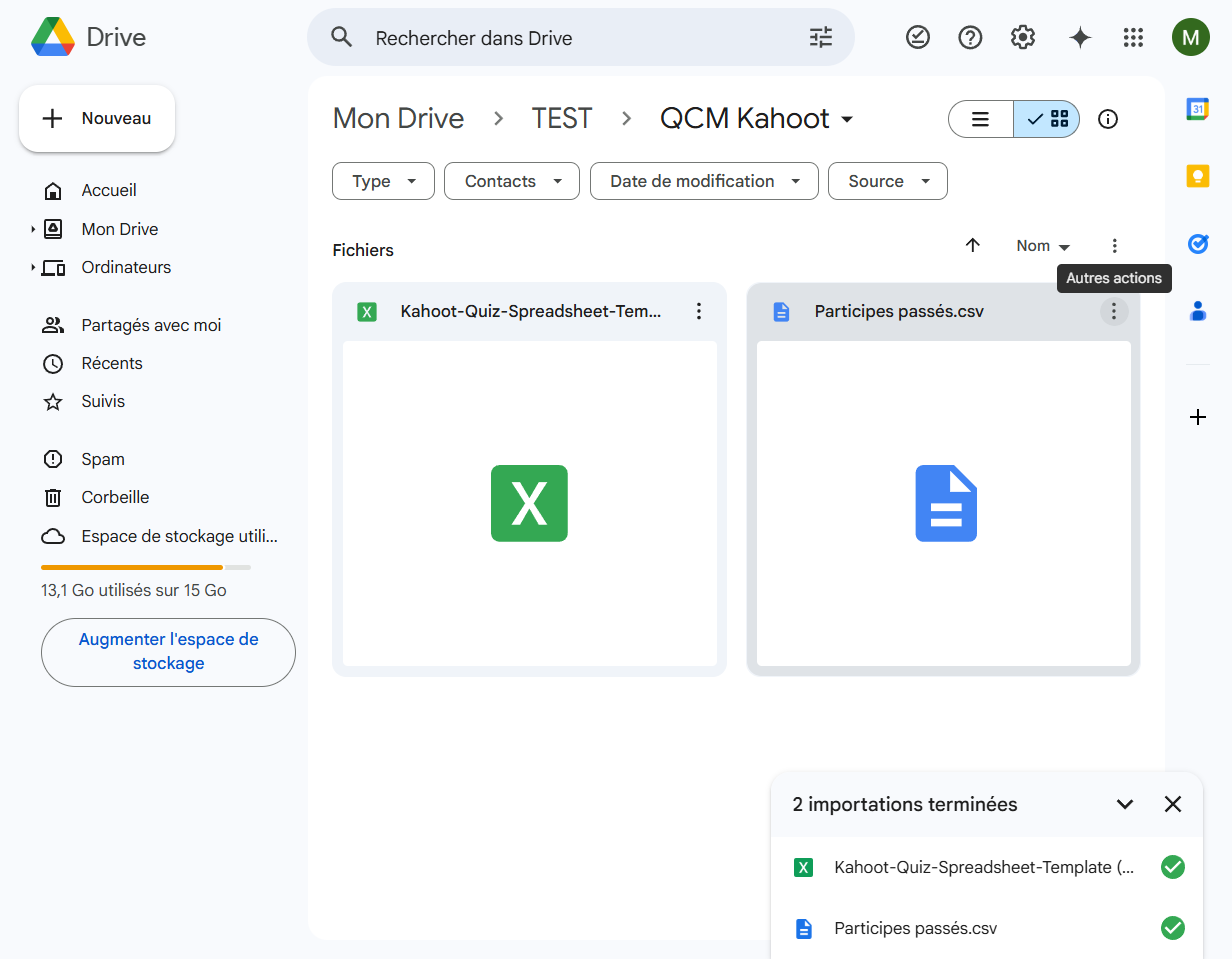The height and width of the screenshot is (959, 1232).
Task: Click Kahoot-Quiz-Spreadsheet-Template in import list
Action: click(984, 867)
